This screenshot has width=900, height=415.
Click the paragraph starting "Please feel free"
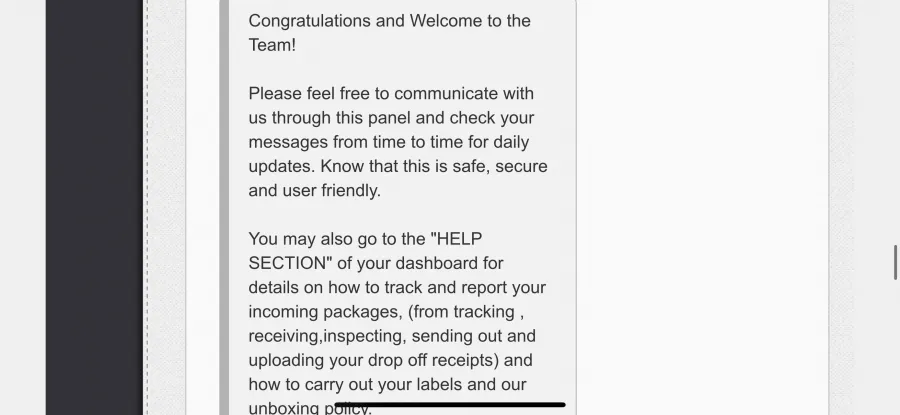click(x=398, y=142)
